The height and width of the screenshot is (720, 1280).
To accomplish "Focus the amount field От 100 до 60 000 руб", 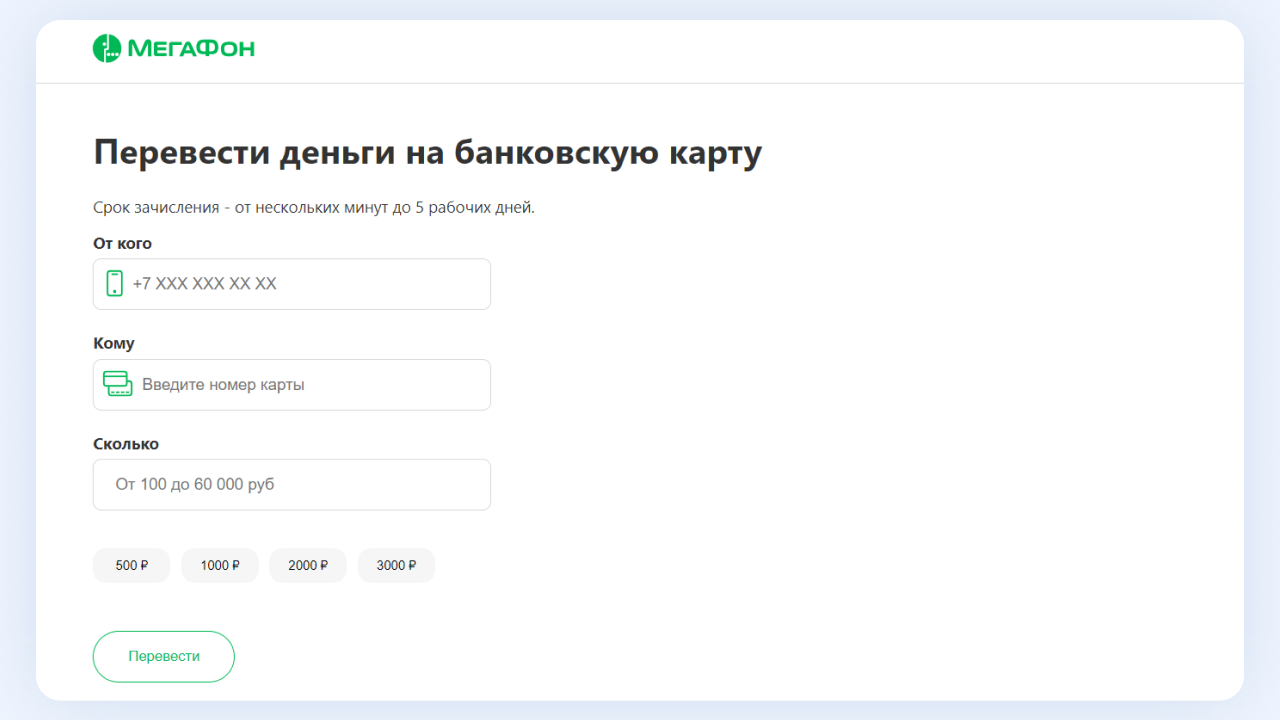I will tap(292, 484).
